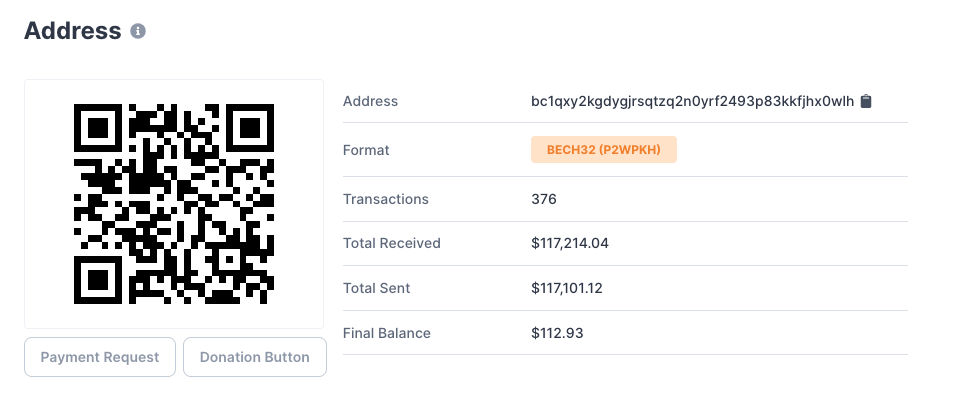Click the $112.93 final balance value

coord(557,333)
